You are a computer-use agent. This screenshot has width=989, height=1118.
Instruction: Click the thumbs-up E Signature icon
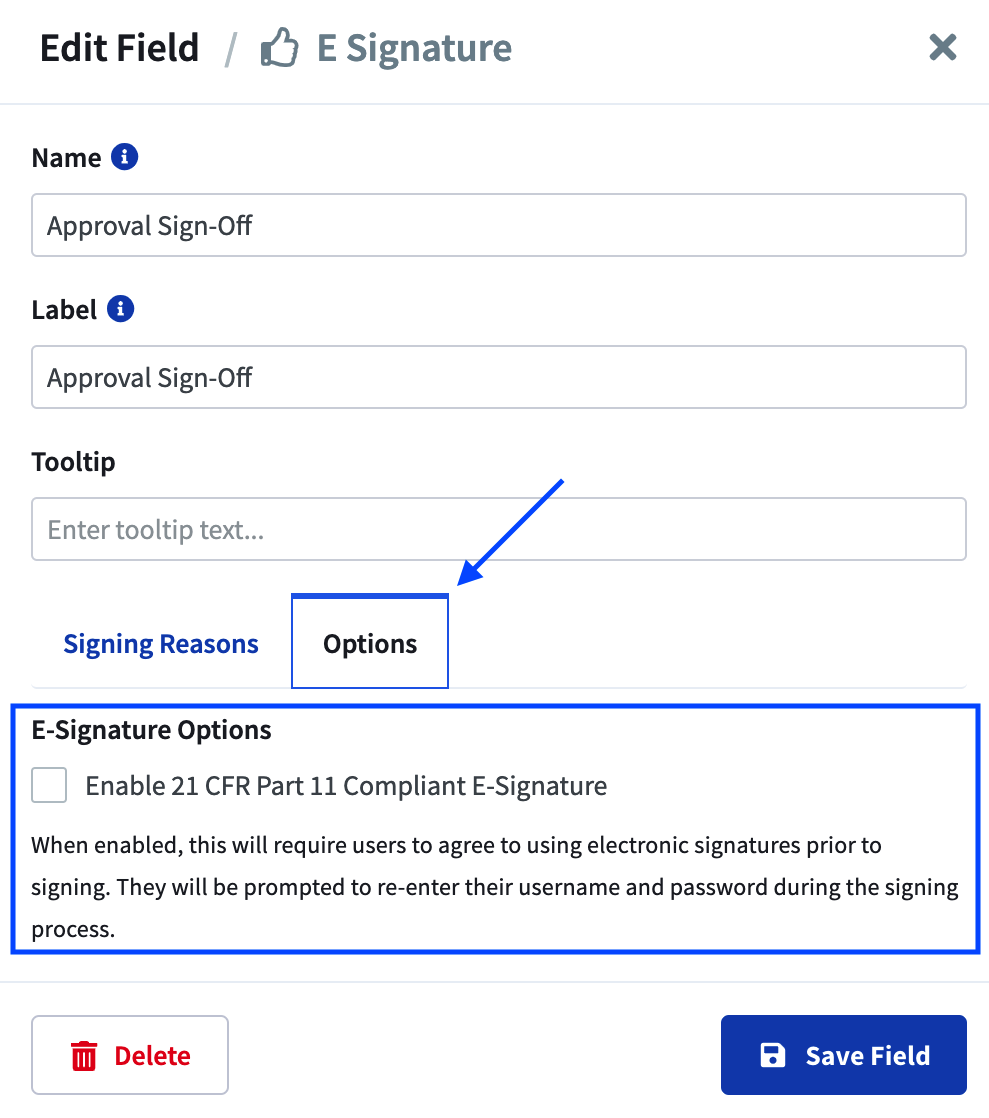click(279, 48)
